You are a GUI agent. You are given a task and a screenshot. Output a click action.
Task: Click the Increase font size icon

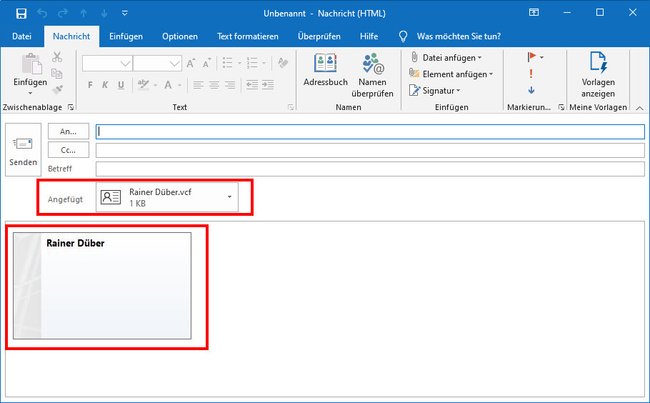coord(191,63)
